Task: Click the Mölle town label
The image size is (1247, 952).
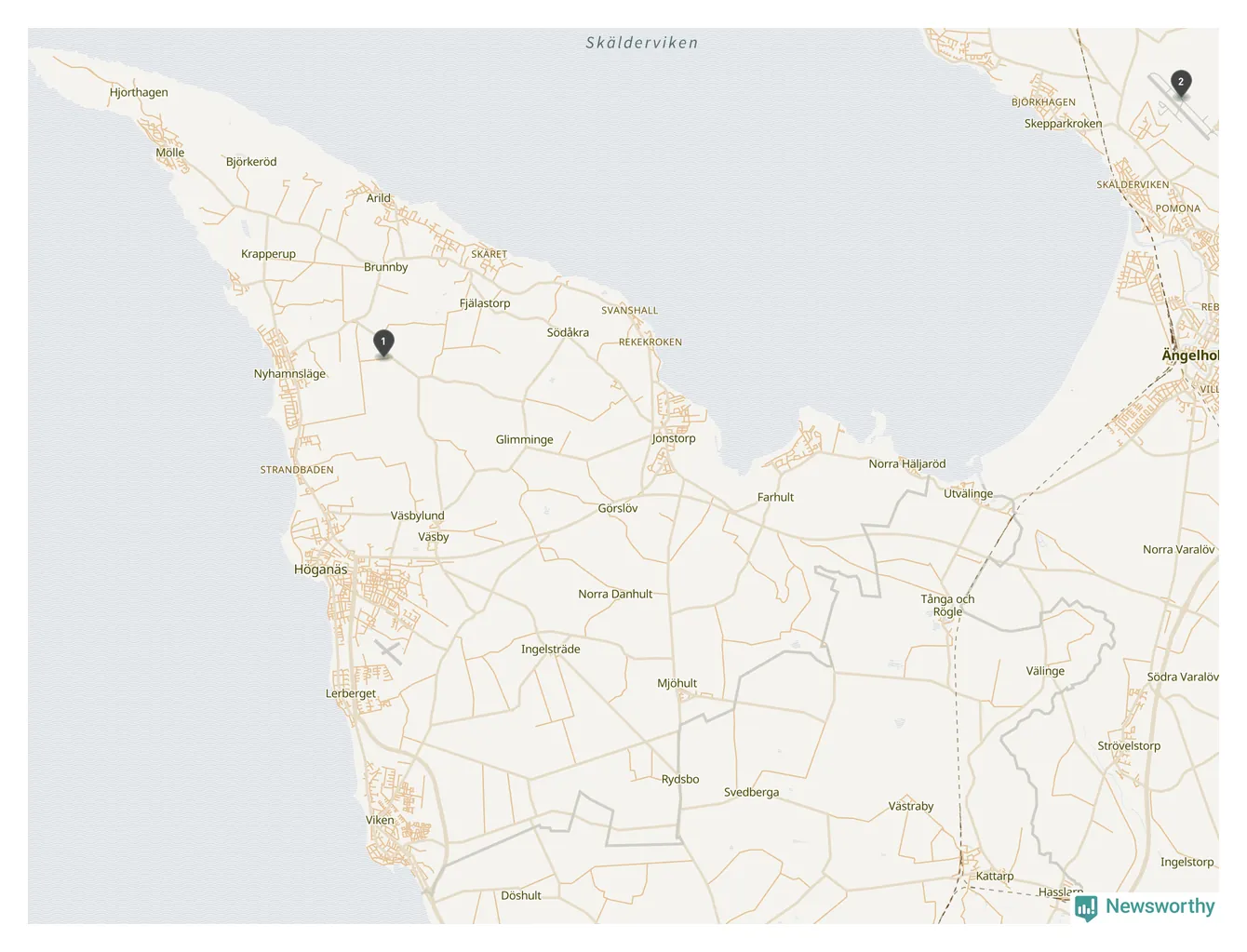Action: point(170,153)
